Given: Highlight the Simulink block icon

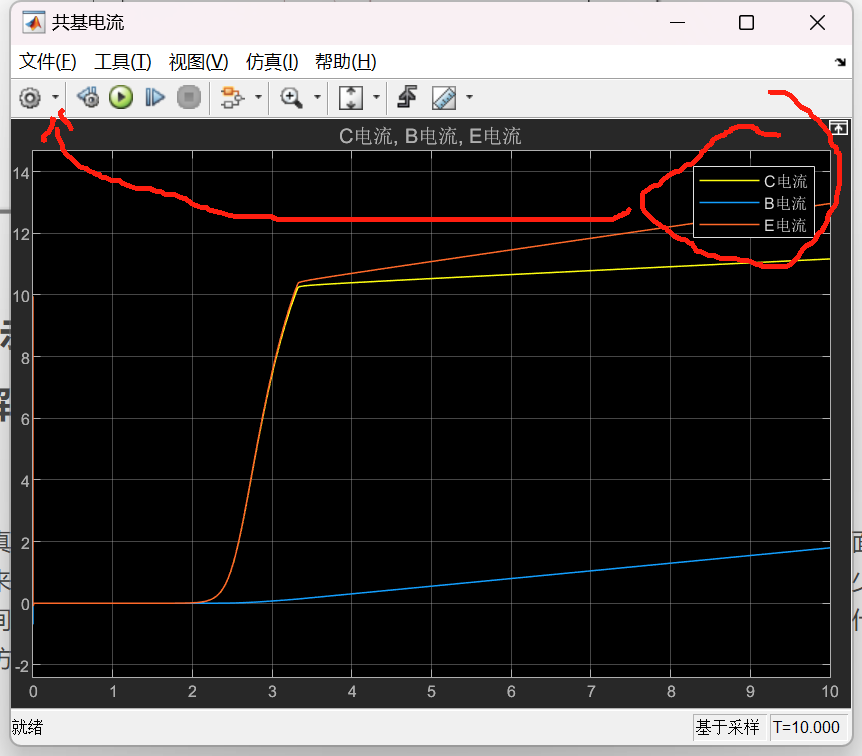Looking at the screenshot, I should point(232,98).
